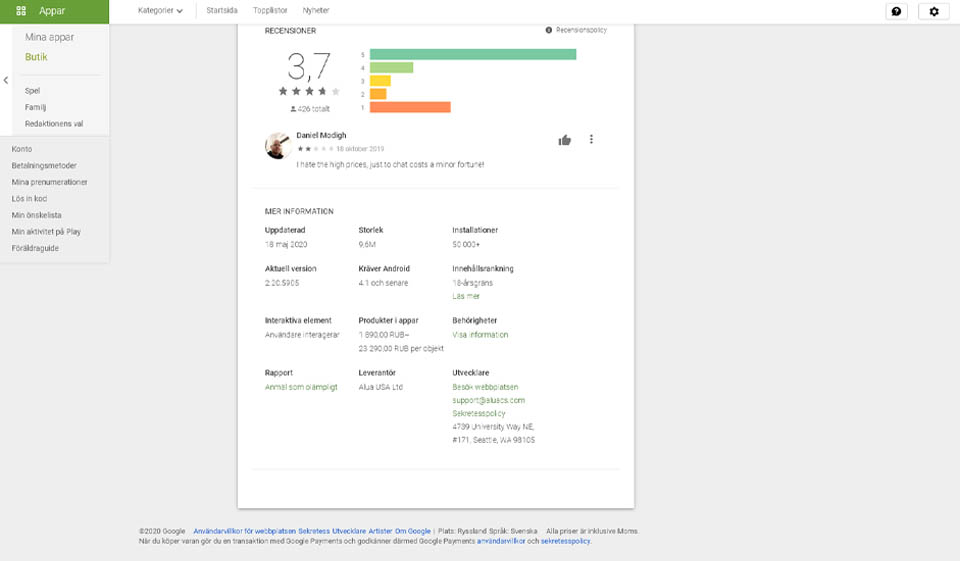Collapse the sidebar with left arrow

pyautogui.click(x=6, y=80)
